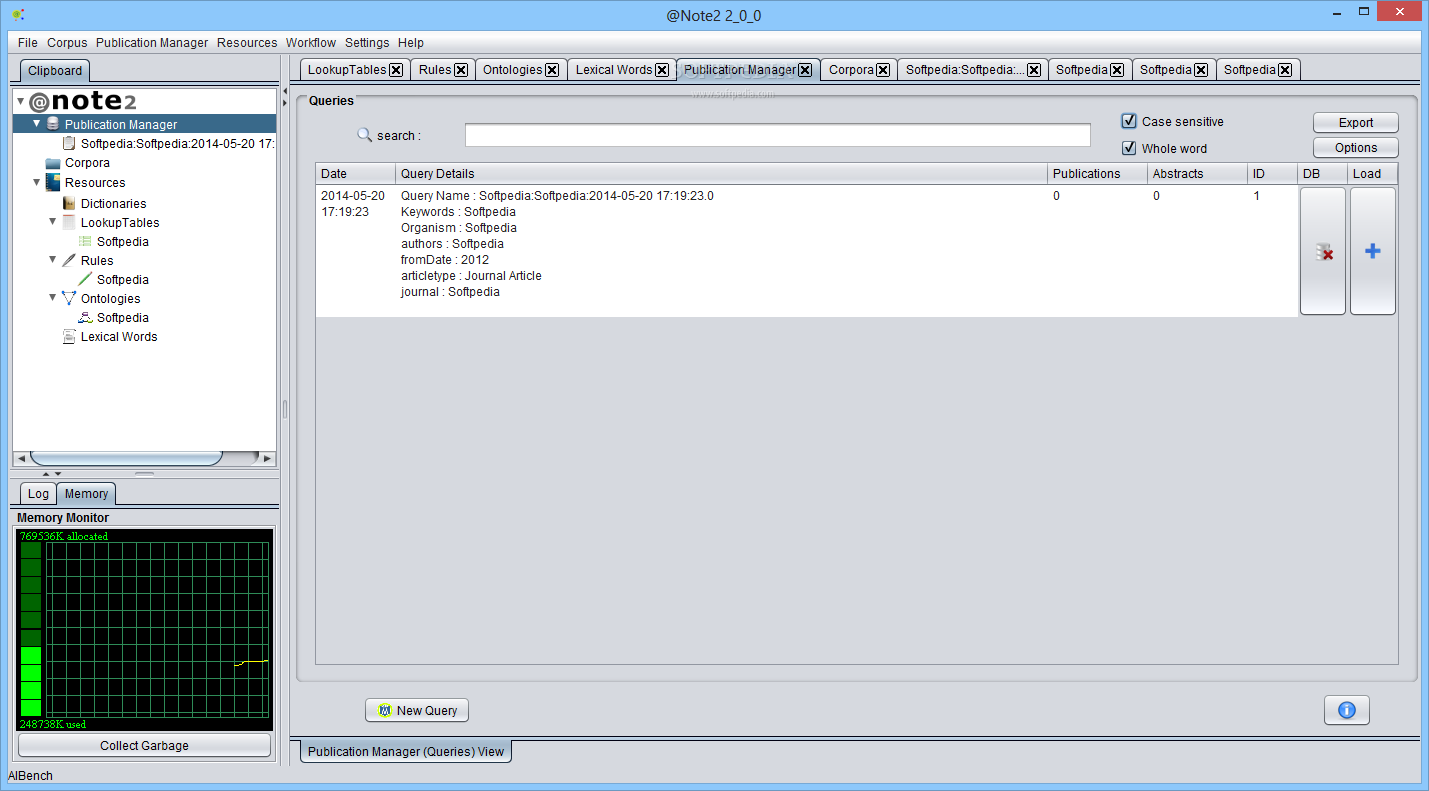1429x791 pixels.
Task: Click scrollbar right arrow in clipboard tree
Action: click(267, 458)
